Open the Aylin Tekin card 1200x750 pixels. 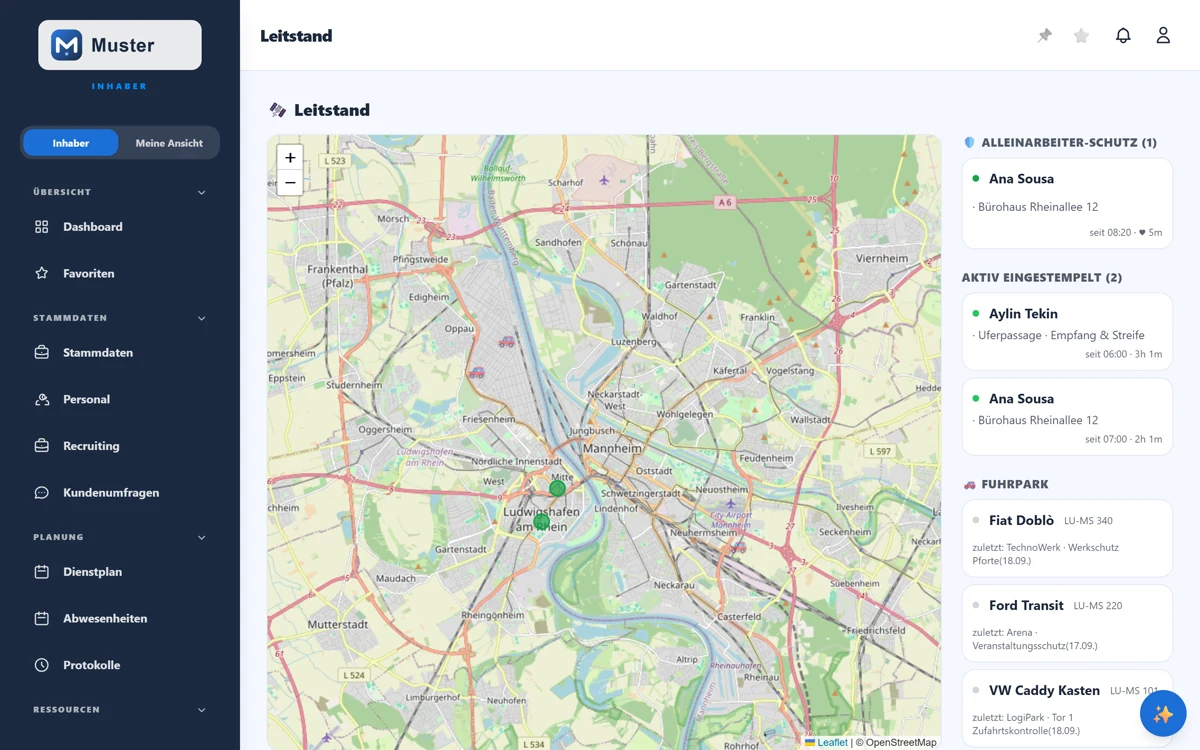click(1067, 332)
